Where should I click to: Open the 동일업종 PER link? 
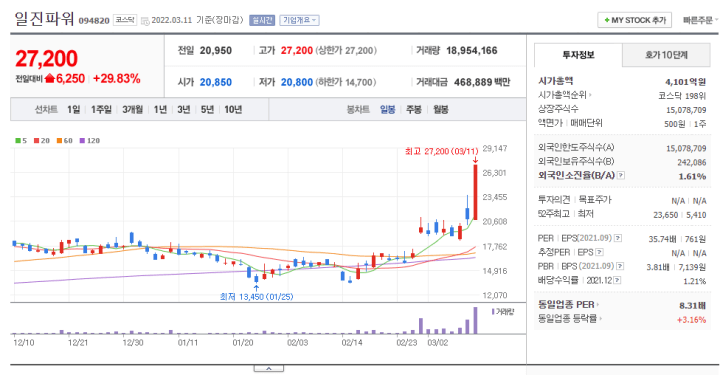coord(568,305)
